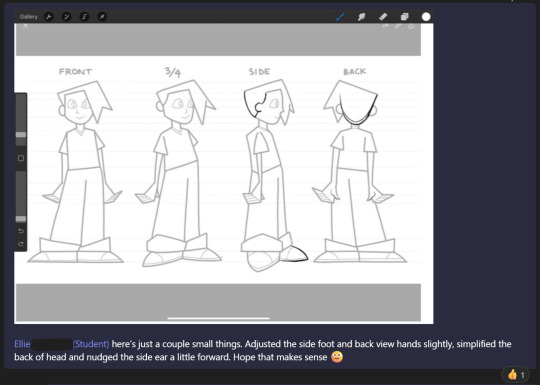
Task: Close the image overlay with the X
Action: 26,25
